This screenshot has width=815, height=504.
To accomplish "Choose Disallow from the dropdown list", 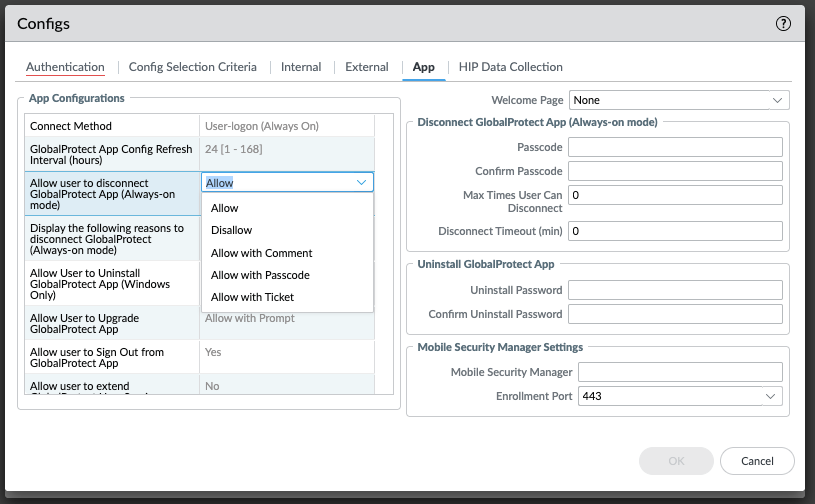I will [231, 230].
